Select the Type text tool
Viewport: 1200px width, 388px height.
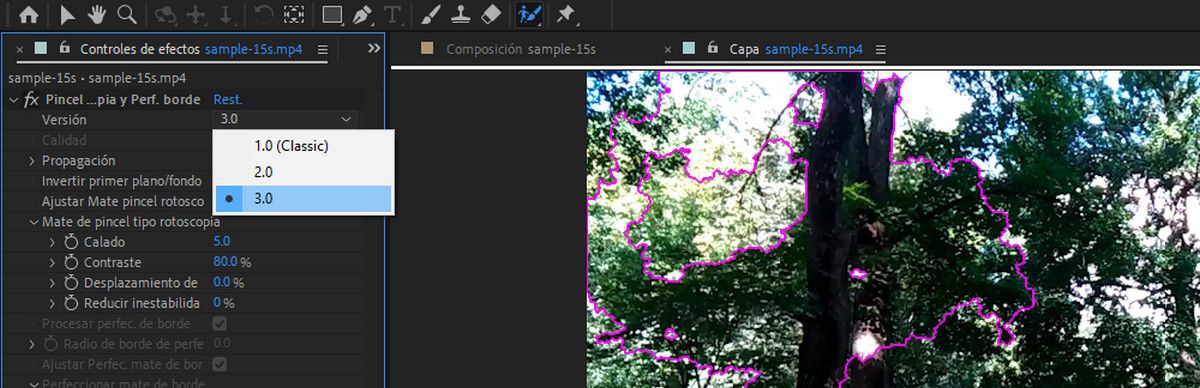coord(393,15)
